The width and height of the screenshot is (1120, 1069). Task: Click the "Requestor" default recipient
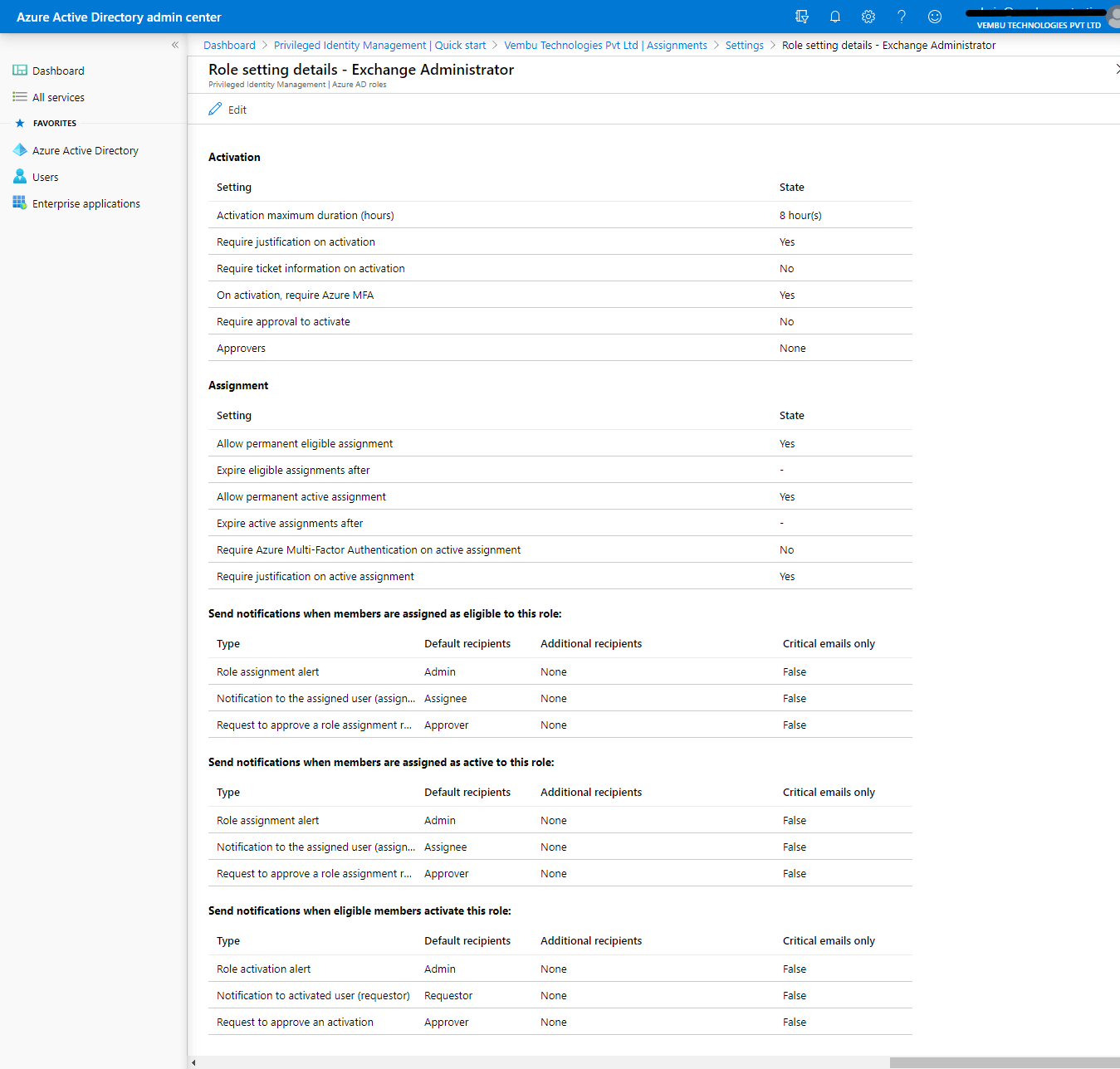tap(448, 995)
